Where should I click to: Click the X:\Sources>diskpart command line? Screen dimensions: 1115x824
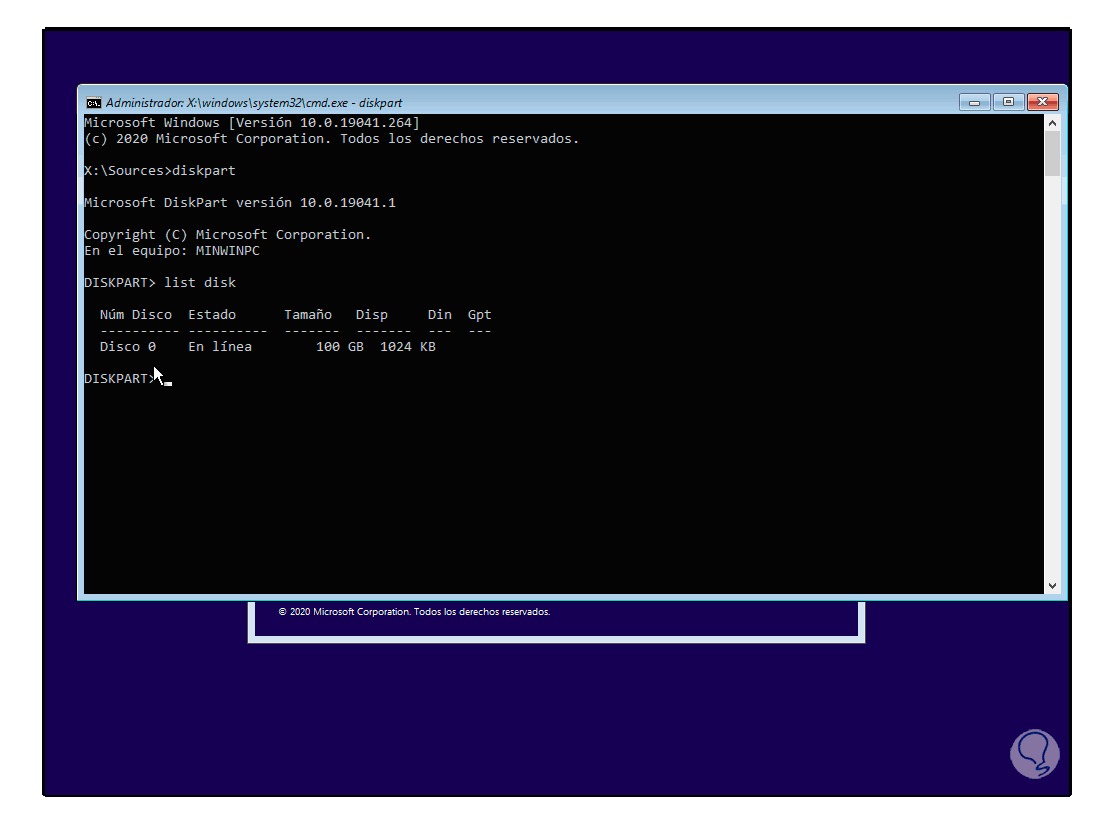click(x=159, y=170)
